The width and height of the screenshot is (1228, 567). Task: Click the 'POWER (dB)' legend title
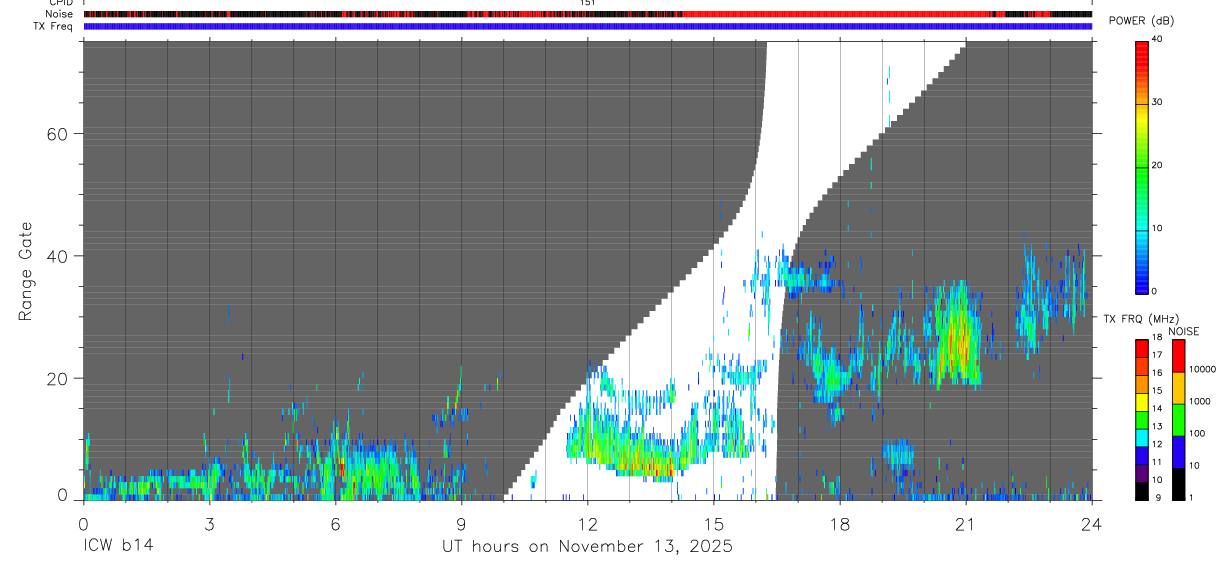pyautogui.click(x=1142, y=21)
